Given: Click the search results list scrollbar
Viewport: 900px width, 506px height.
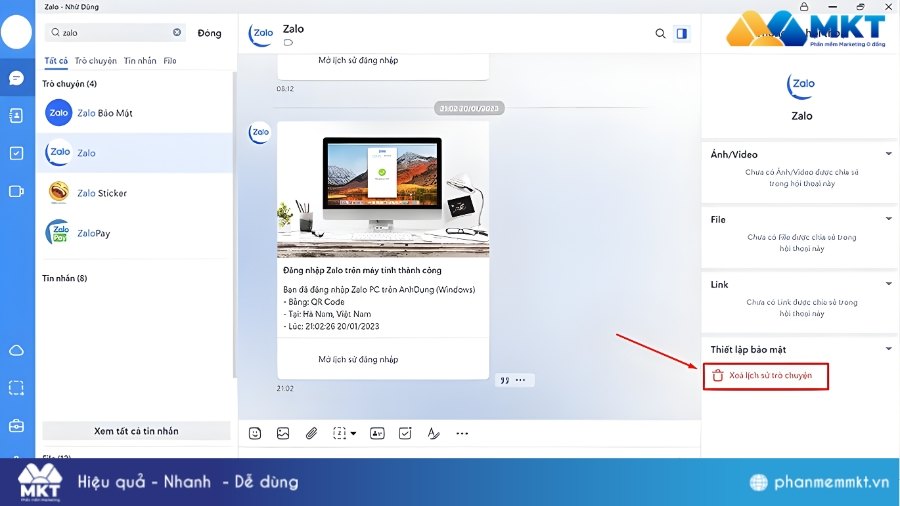Looking at the screenshot, I should (x=234, y=224).
